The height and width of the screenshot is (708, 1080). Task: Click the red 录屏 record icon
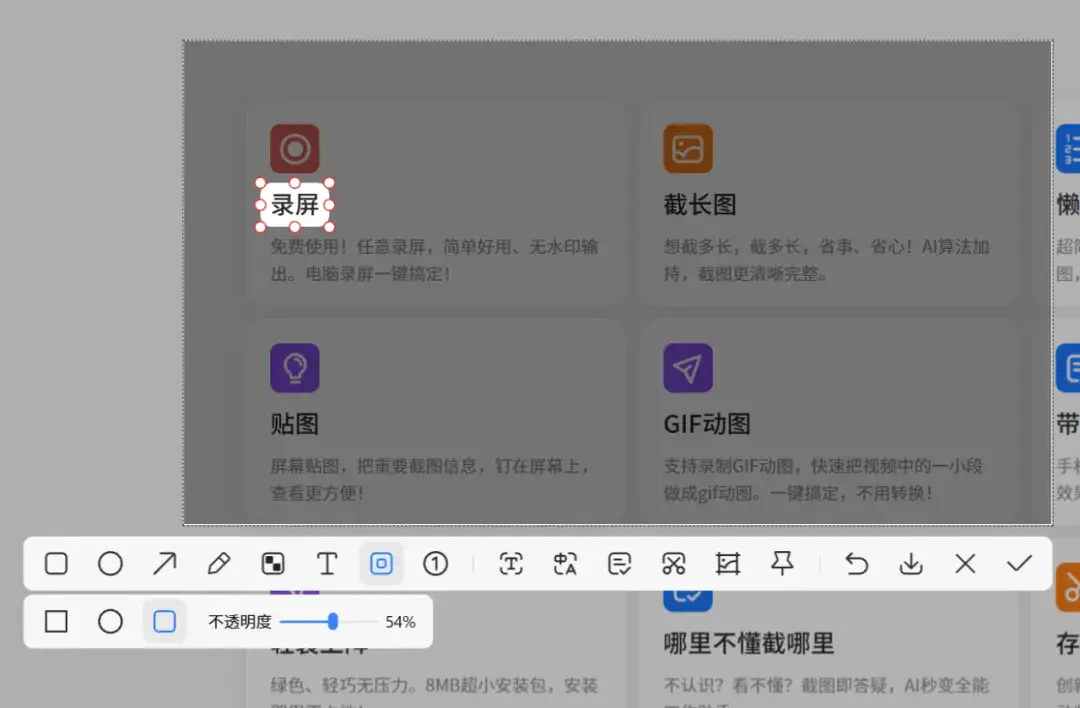click(x=295, y=149)
